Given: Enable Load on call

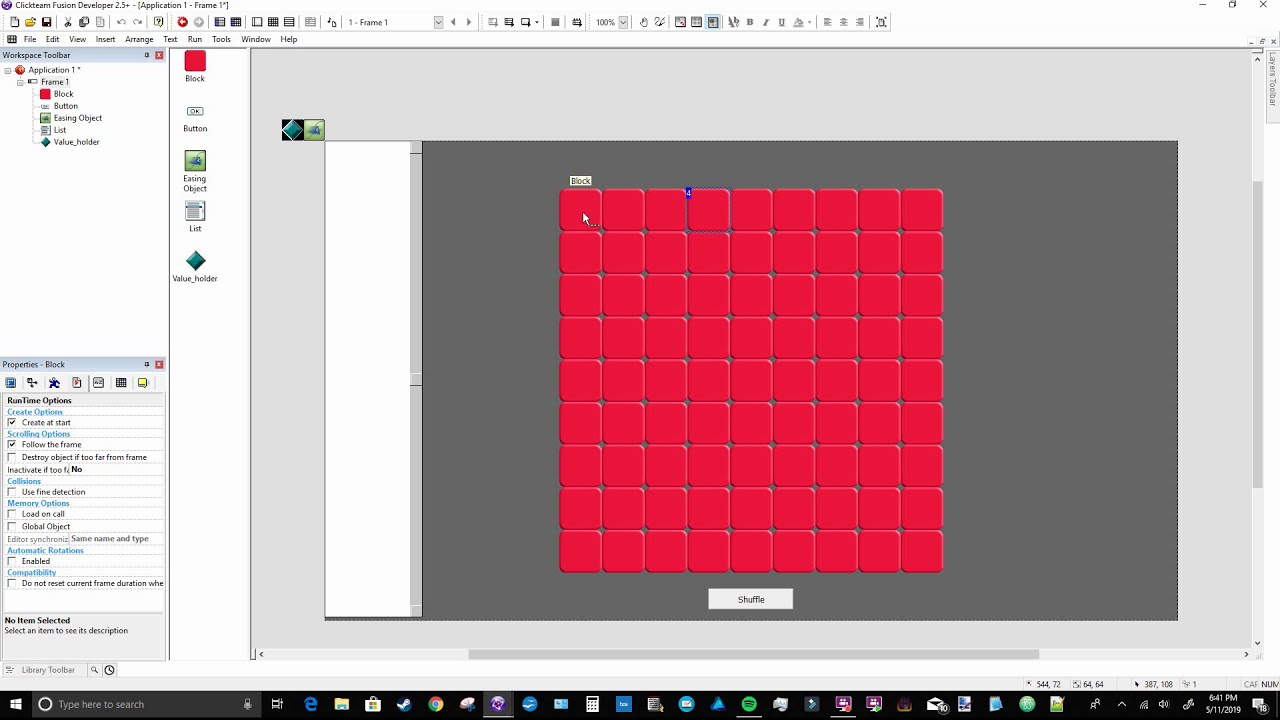Looking at the screenshot, I should tap(12, 514).
